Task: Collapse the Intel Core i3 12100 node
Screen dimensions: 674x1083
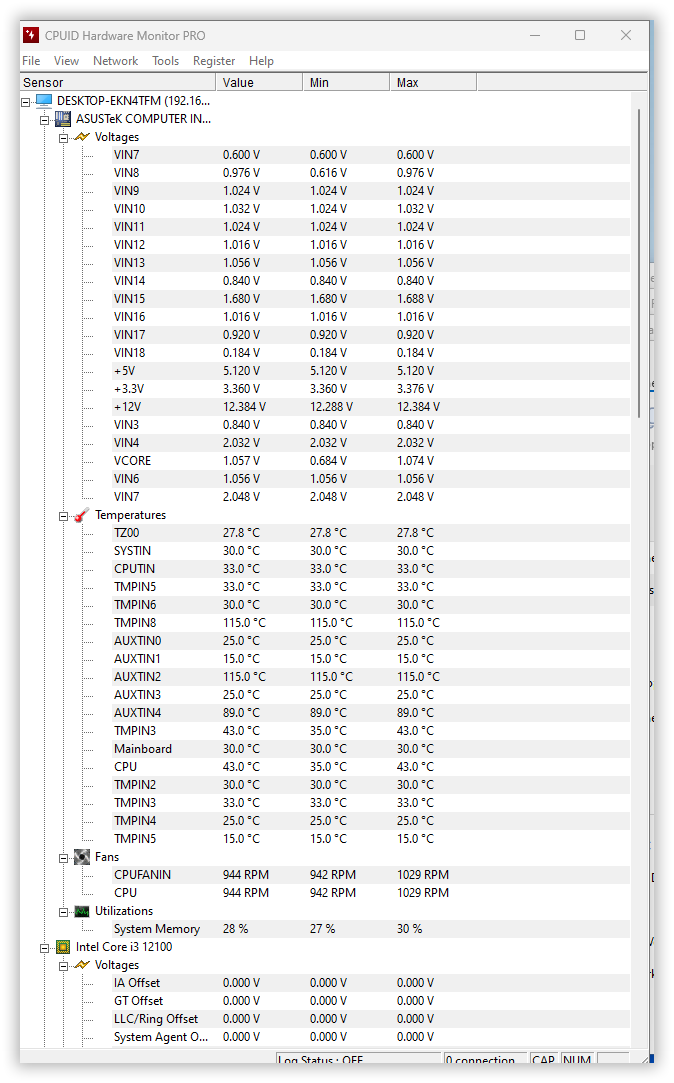Action: 45,947
